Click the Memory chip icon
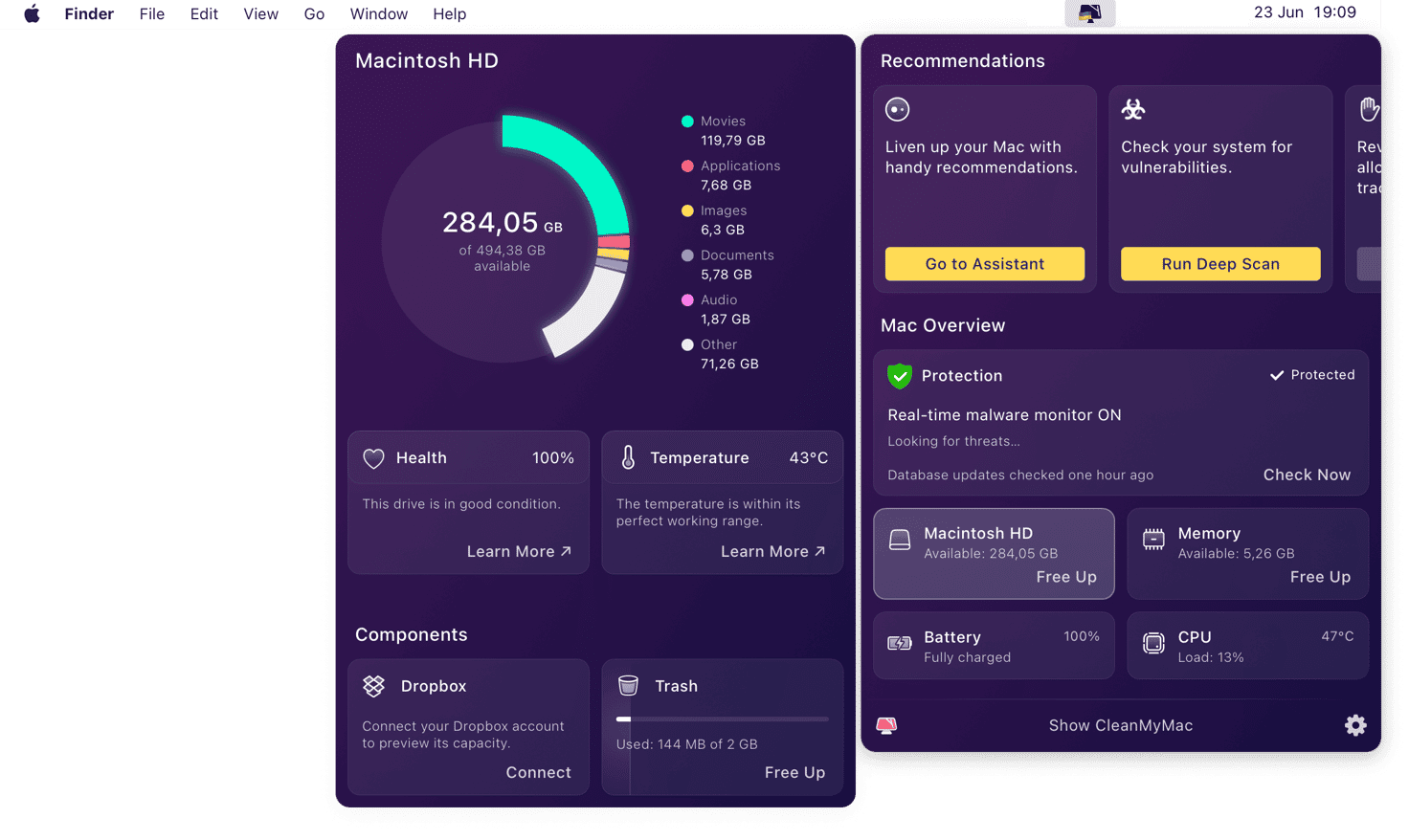 (1153, 540)
